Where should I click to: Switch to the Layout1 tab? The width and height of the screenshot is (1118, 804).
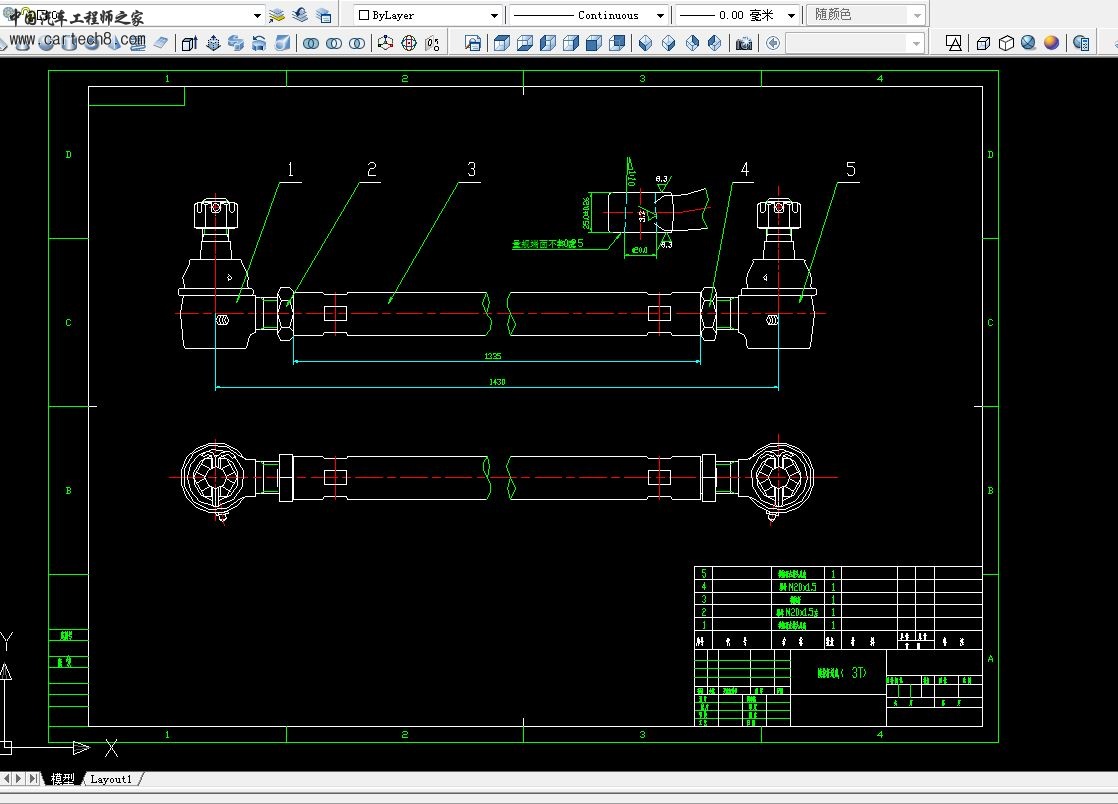pyautogui.click(x=111, y=779)
